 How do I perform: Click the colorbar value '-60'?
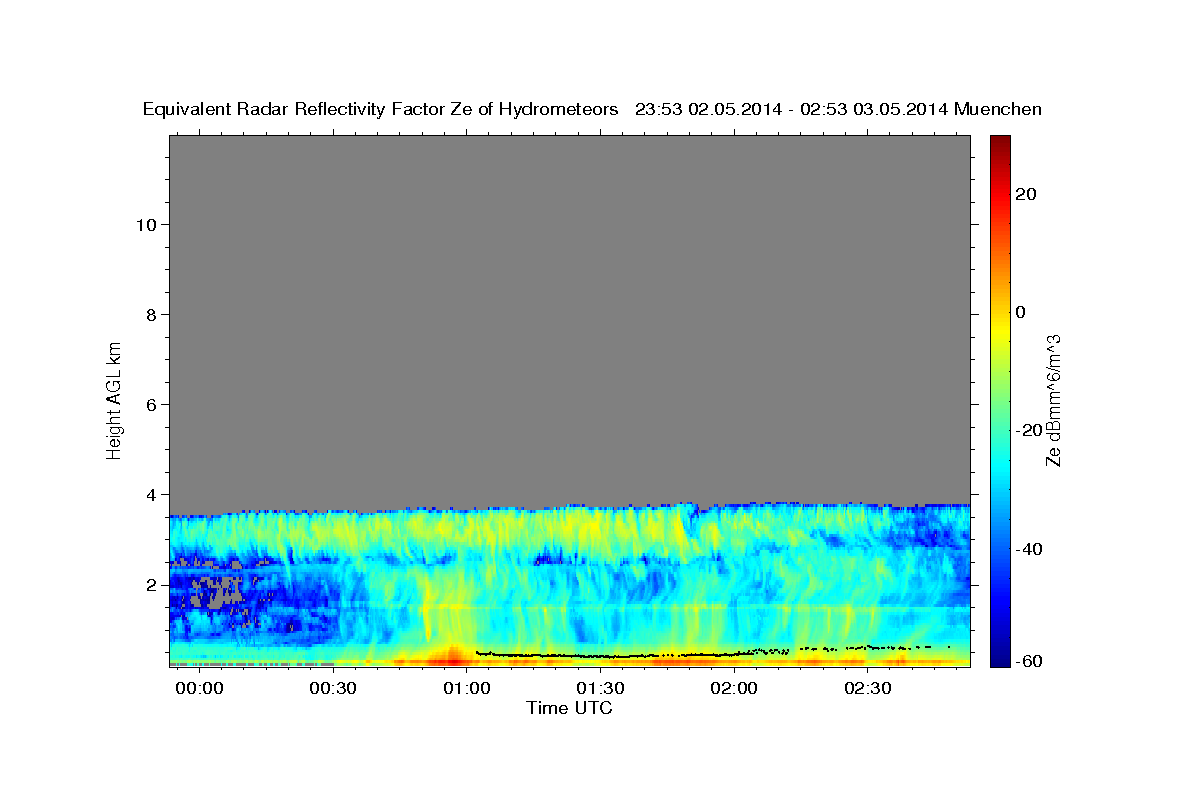tap(1029, 662)
